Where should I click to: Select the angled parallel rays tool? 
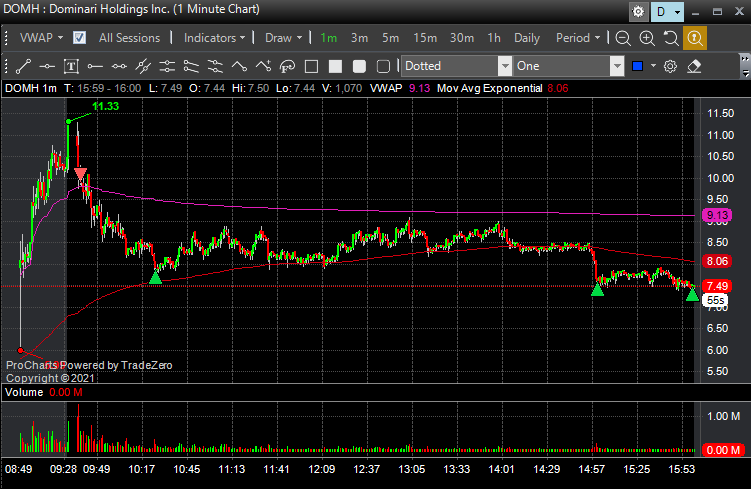tap(191, 66)
